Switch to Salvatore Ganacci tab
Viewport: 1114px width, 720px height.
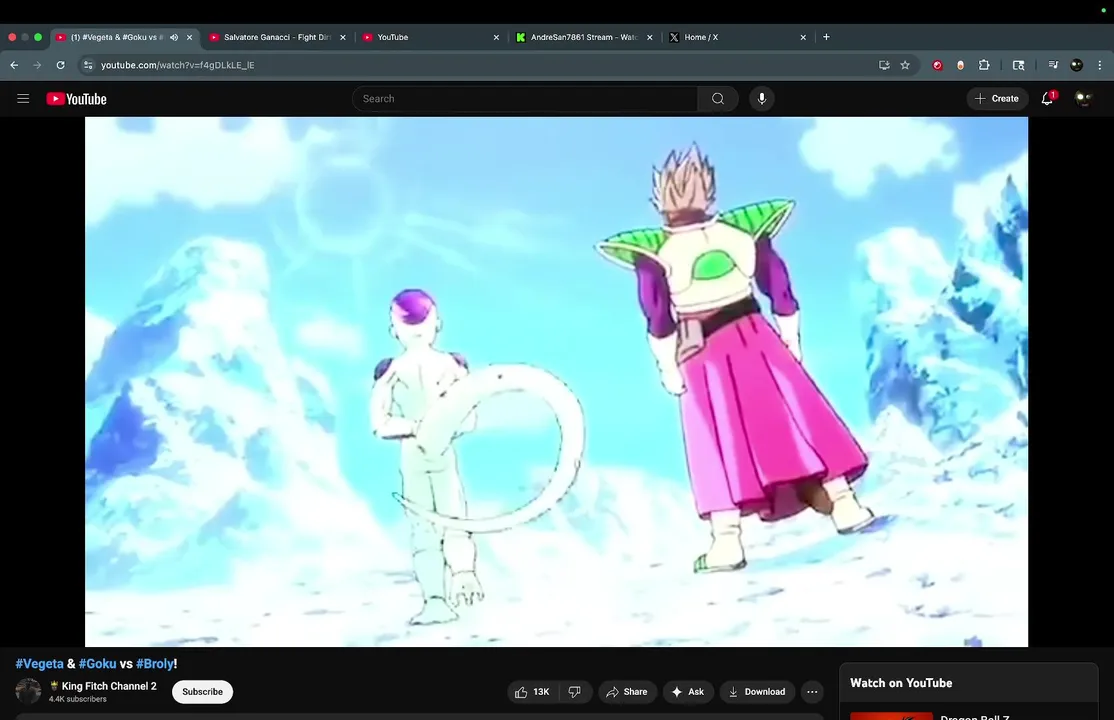pyautogui.click(x=277, y=37)
